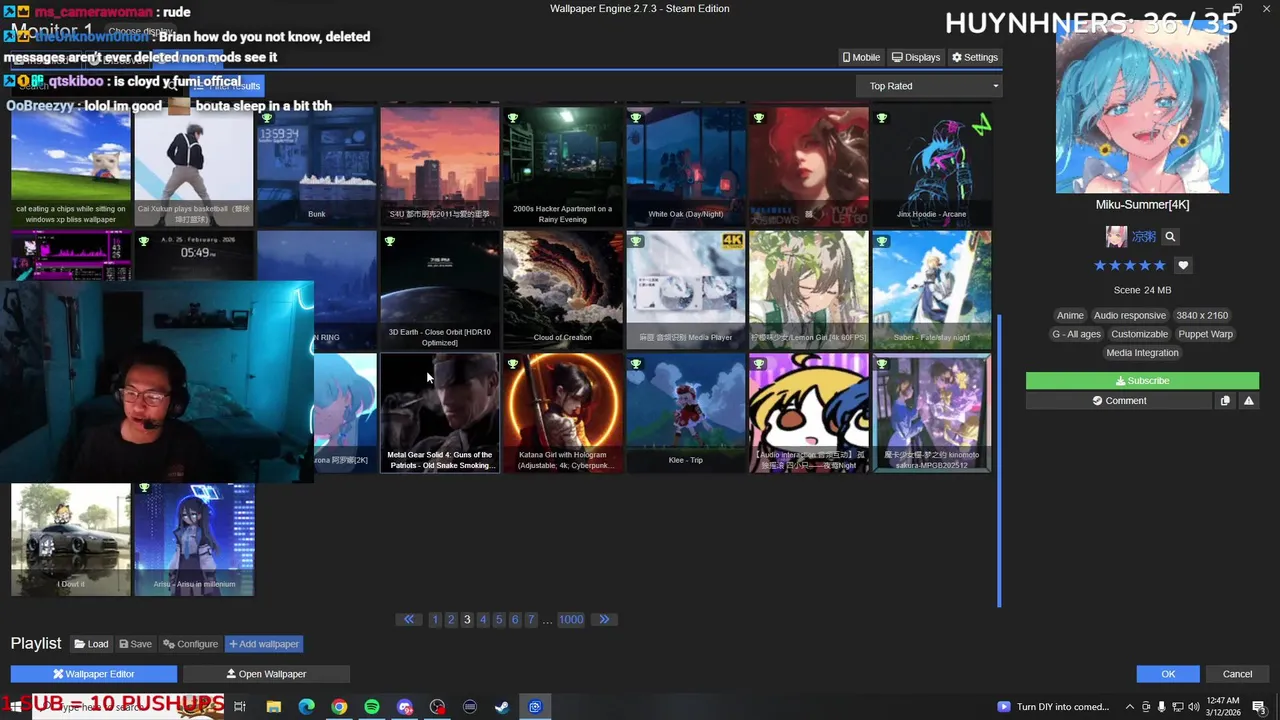Viewport: 1280px width, 720px height.
Task: Select the Puppet Warp tag
Action: (x=1205, y=334)
